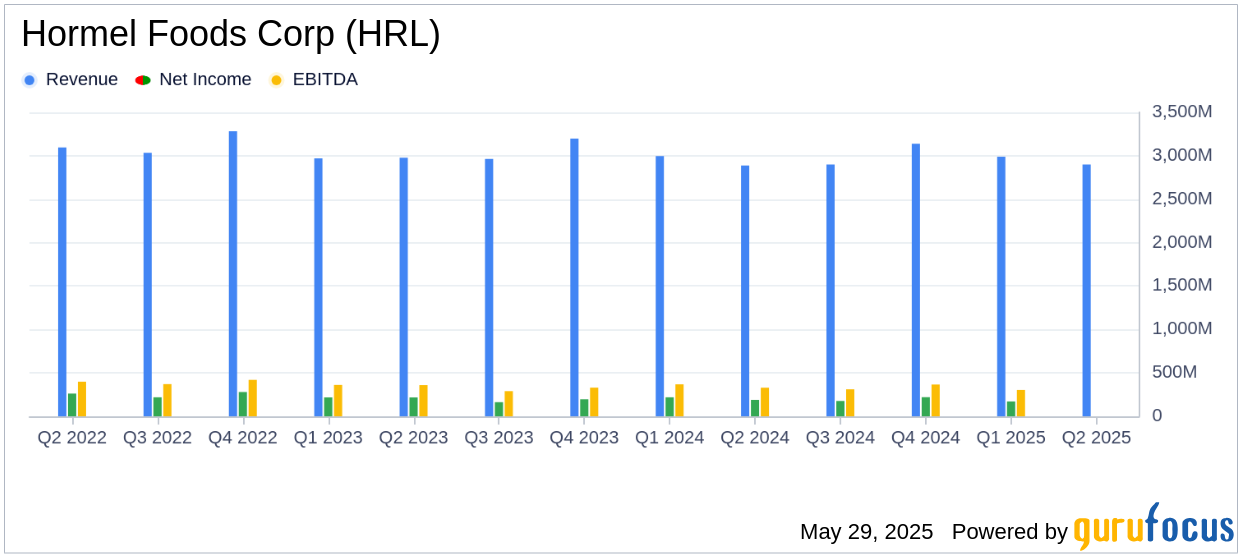Click the 2,500M y-axis value
Viewport: 1242px width, 557px height.
(1182, 199)
